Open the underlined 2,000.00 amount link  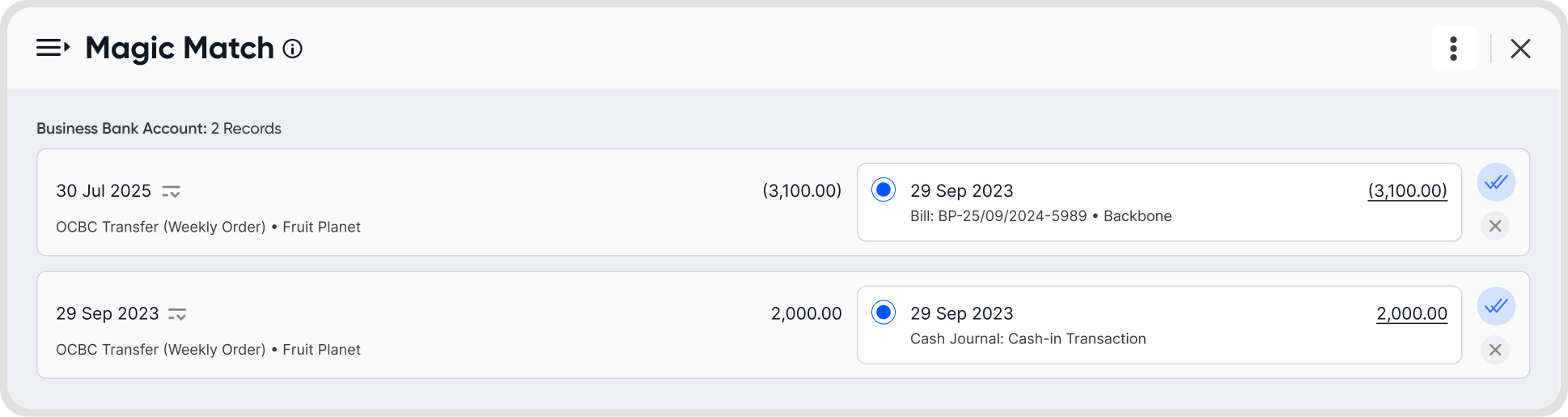pos(1412,313)
